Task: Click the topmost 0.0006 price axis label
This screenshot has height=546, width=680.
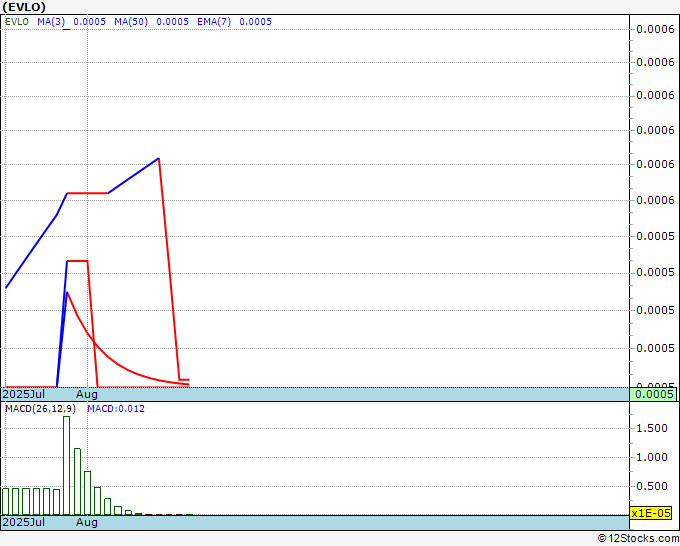Action: click(655, 28)
